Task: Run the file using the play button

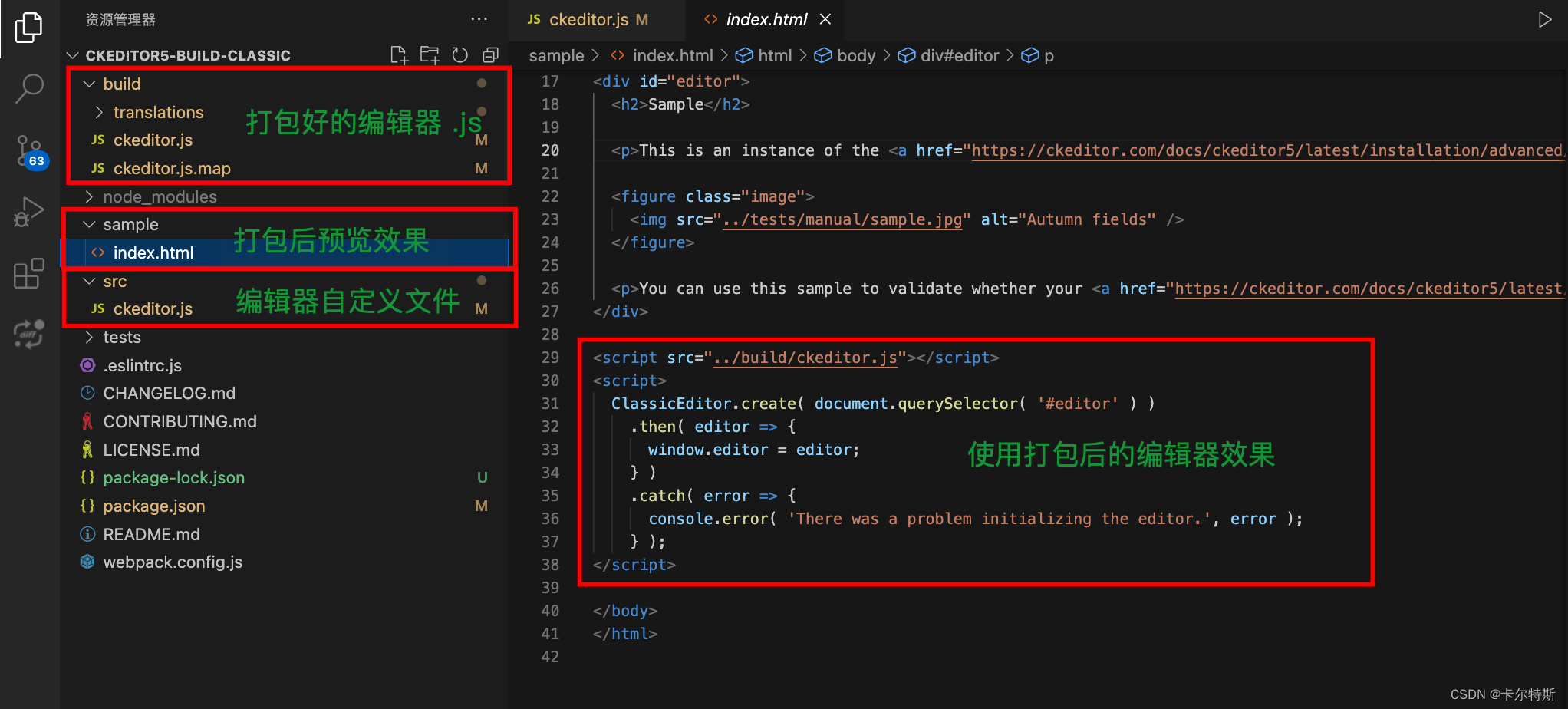Action: pos(1547,19)
